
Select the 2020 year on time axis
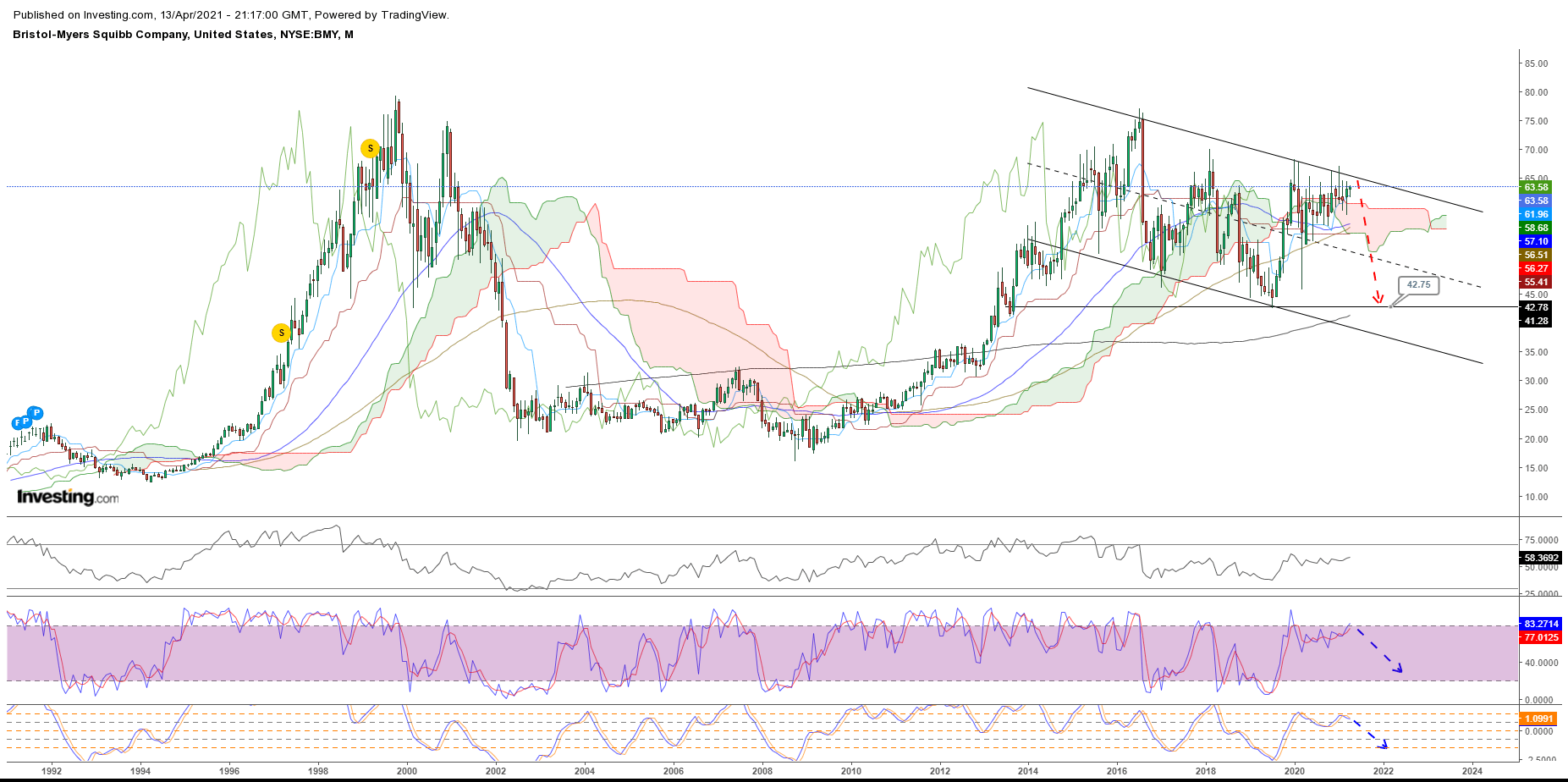1295,771
